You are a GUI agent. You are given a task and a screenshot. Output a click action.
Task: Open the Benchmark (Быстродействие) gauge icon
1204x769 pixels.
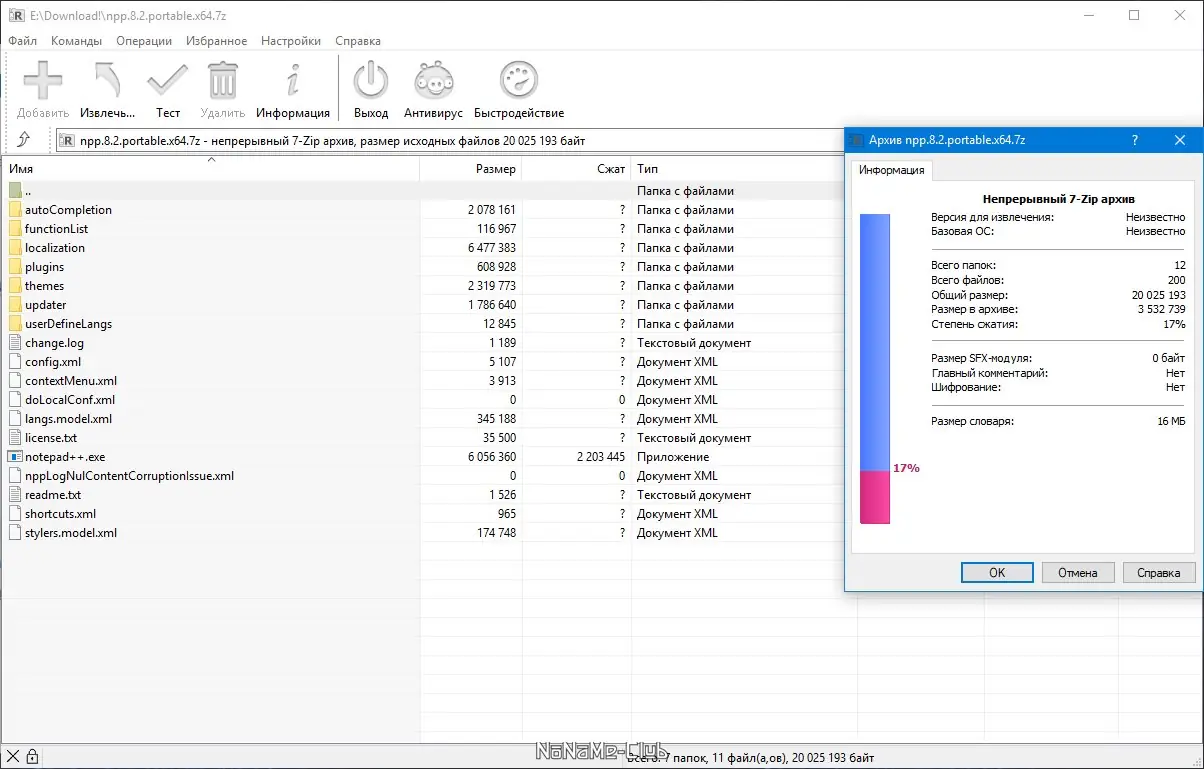point(519,81)
